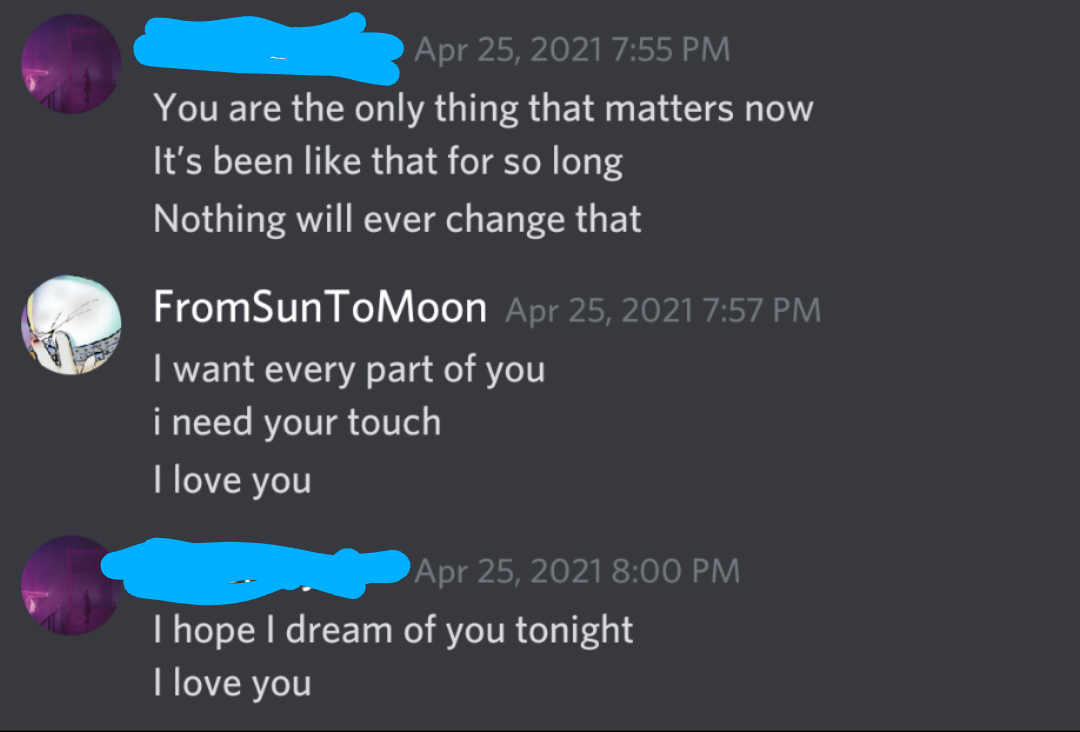
Task: Select the 8:00 PM "I love you" message
Action: 232,683
